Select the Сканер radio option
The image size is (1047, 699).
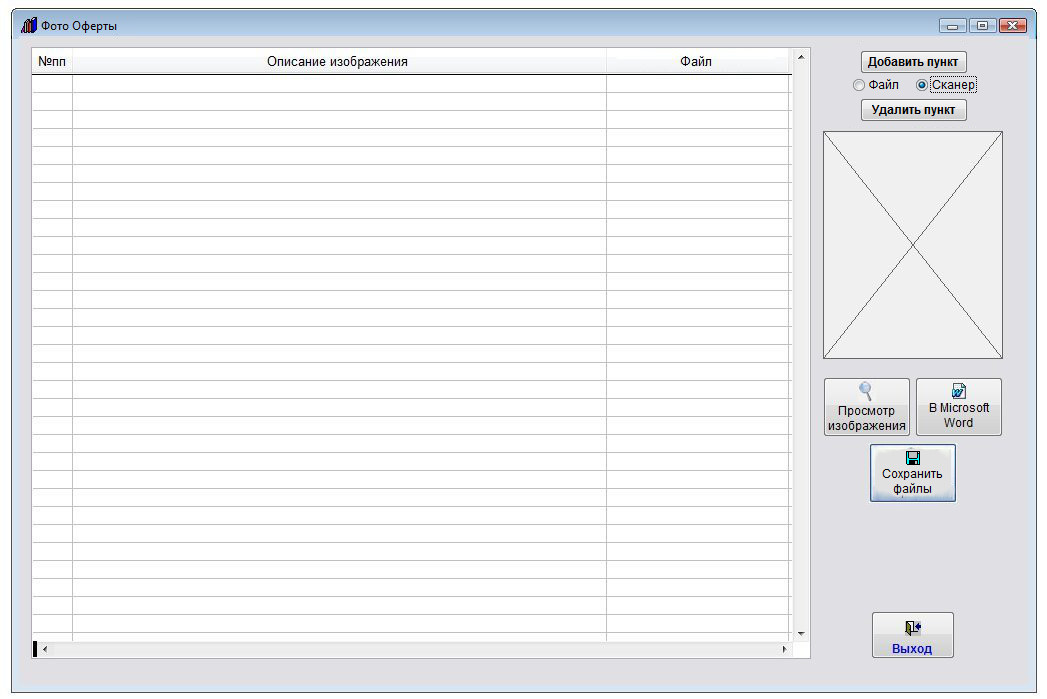point(946,85)
